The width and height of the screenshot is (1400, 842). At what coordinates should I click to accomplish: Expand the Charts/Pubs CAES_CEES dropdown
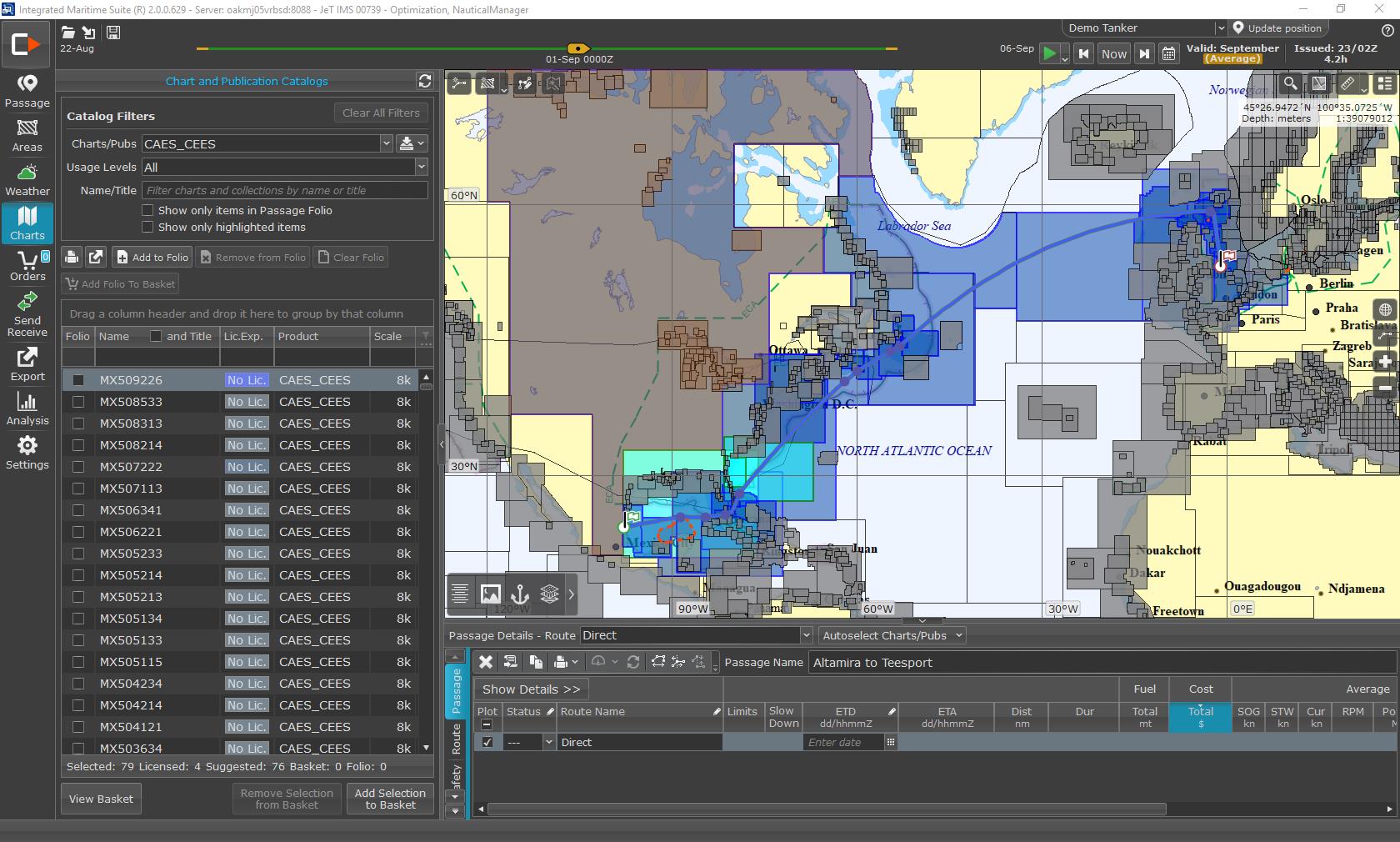point(386,143)
